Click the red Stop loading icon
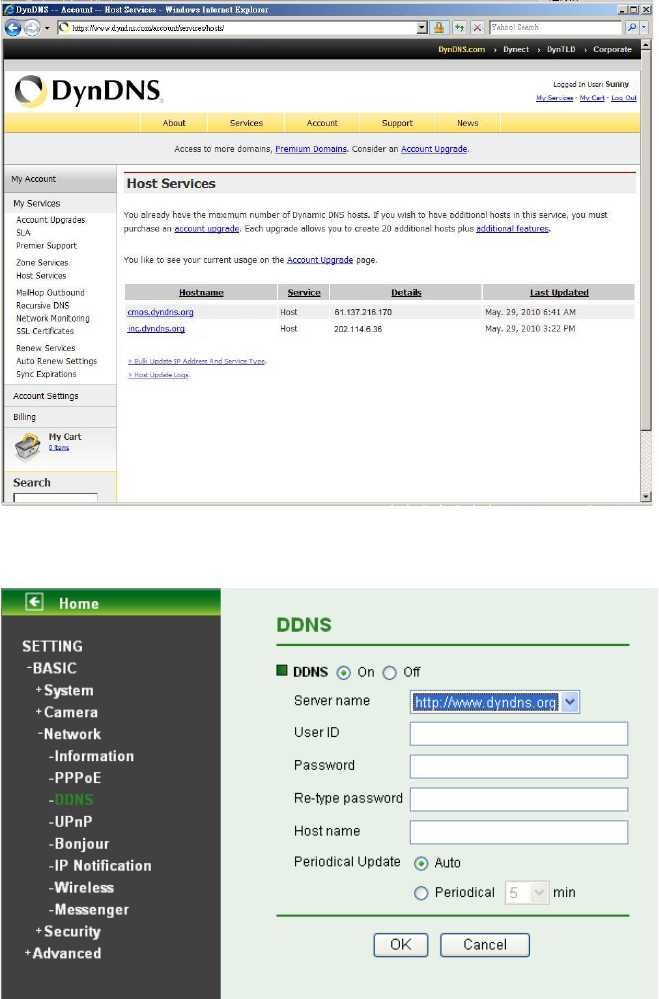Screen dimensions: 659x999 [x=477, y=27]
